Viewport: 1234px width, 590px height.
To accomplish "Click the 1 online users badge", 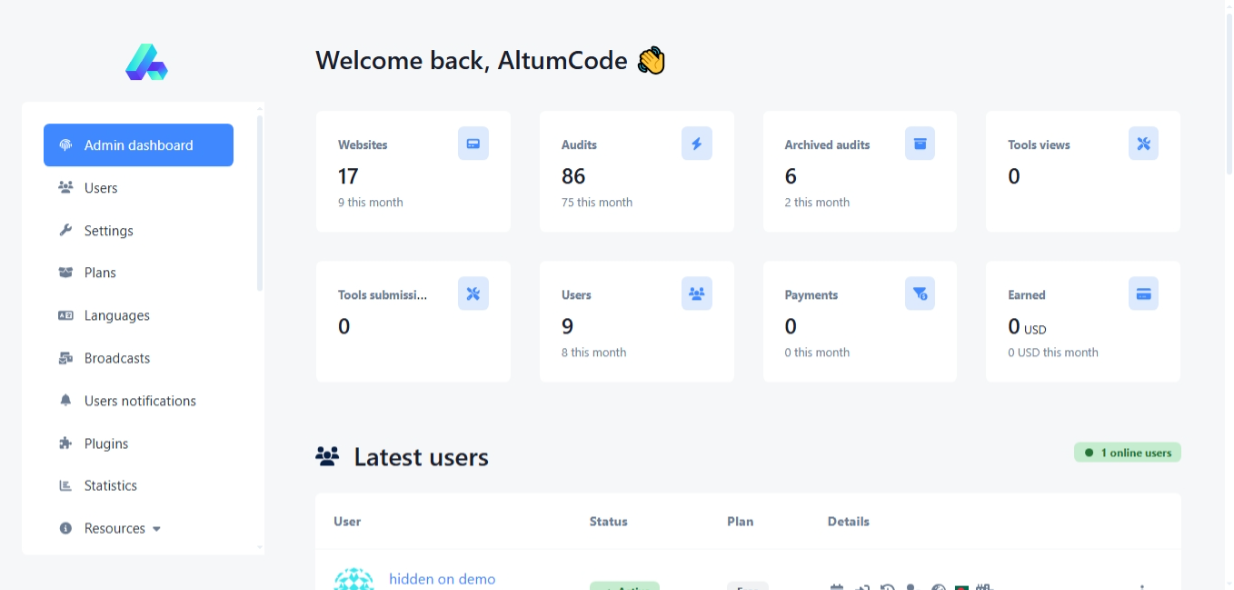I will (x=1128, y=453).
